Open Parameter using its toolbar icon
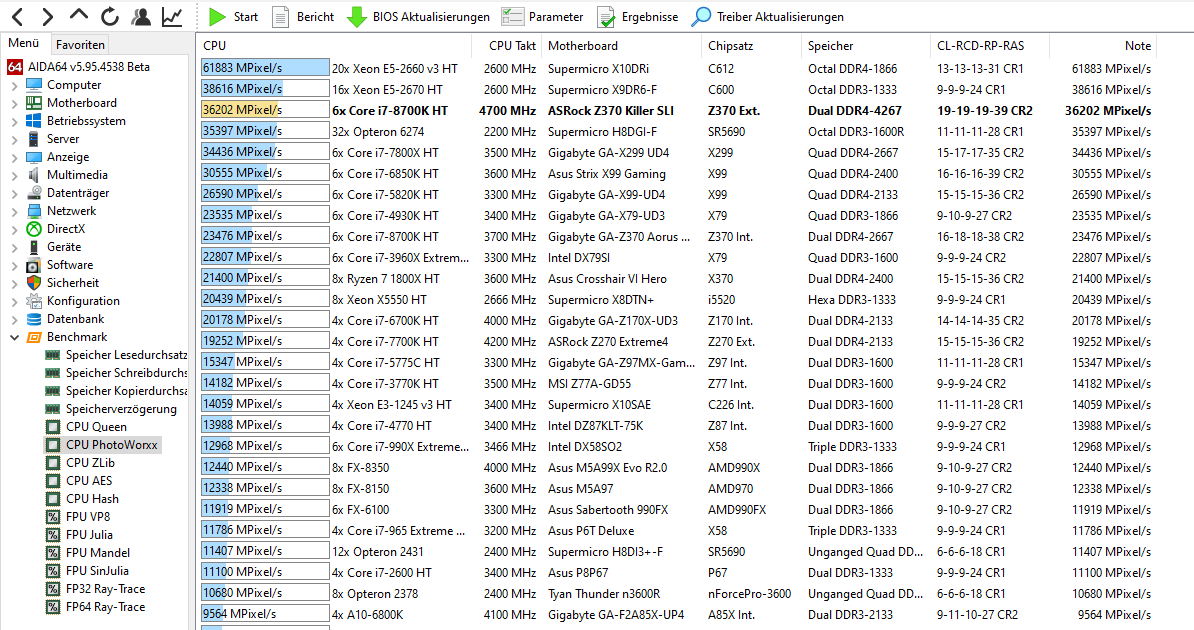This screenshot has height=630, width=1194. click(514, 16)
